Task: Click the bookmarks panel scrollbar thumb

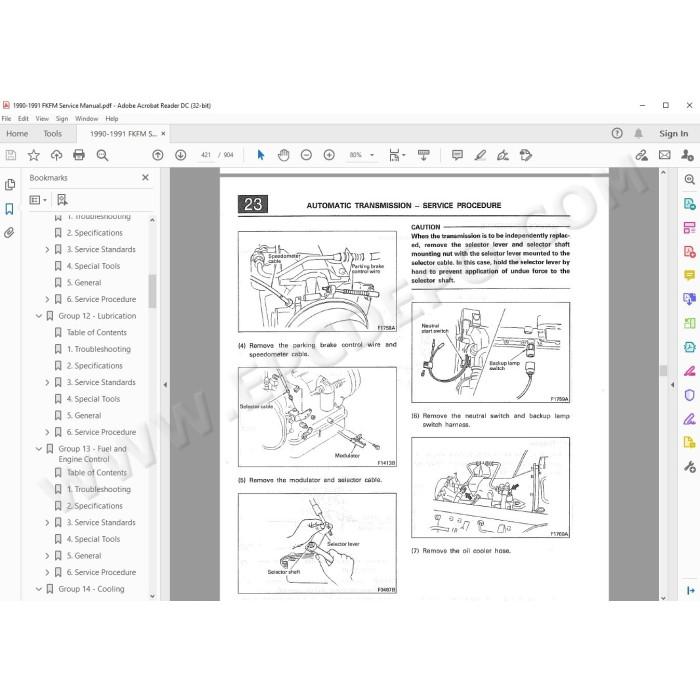Action: pos(152,291)
